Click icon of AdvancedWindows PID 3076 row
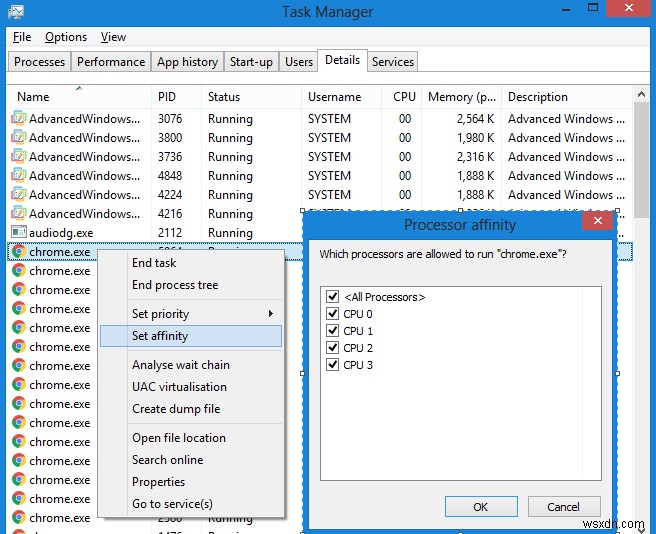 (18, 118)
